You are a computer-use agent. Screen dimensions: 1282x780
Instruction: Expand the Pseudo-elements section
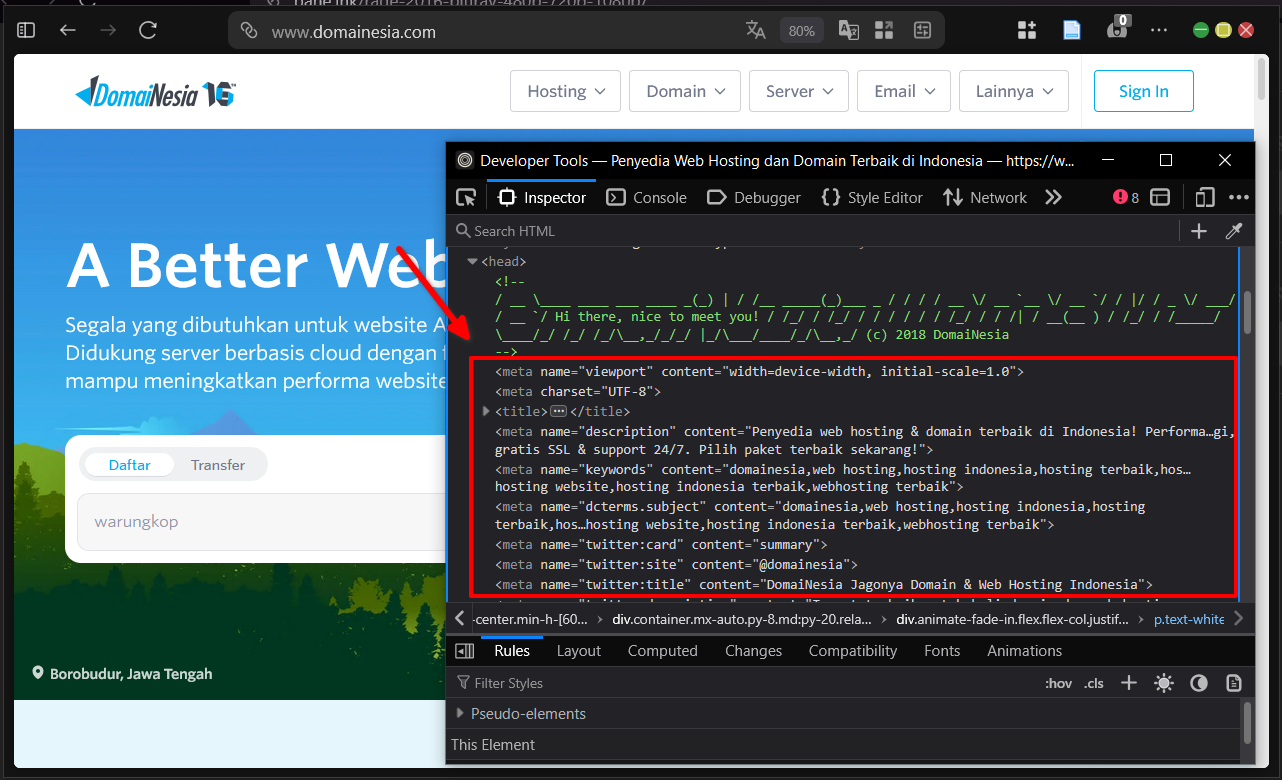pyautogui.click(x=460, y=713)
